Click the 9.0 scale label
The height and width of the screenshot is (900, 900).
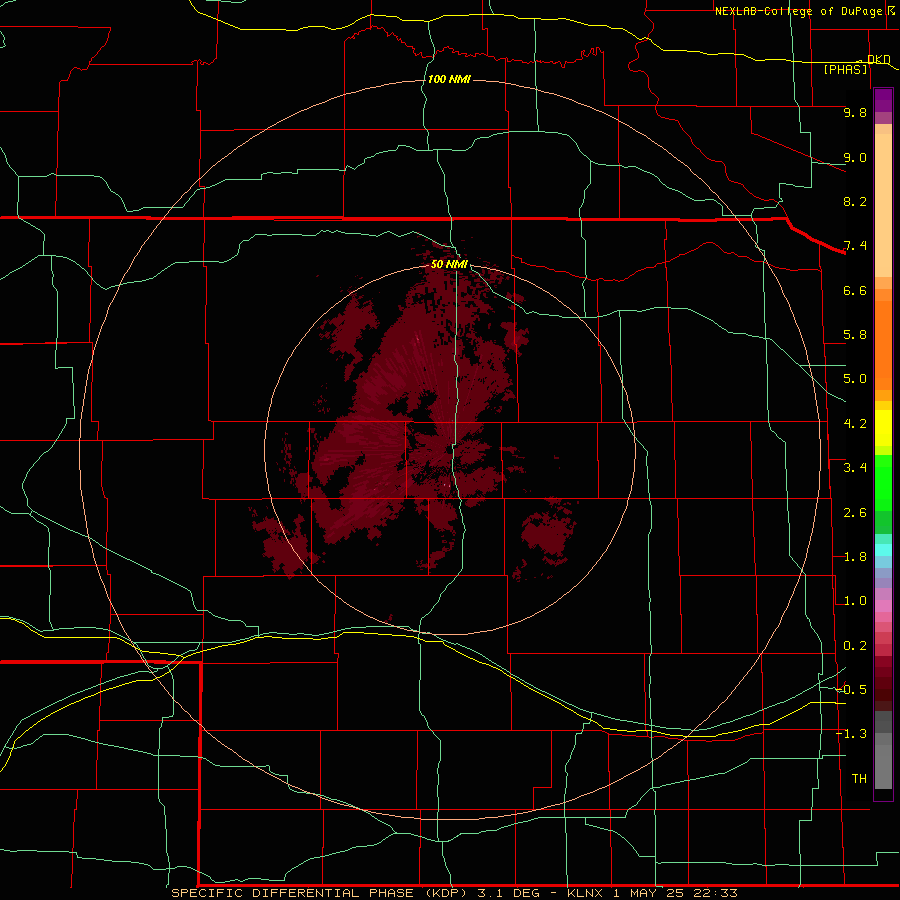click(x=855, y=157)
